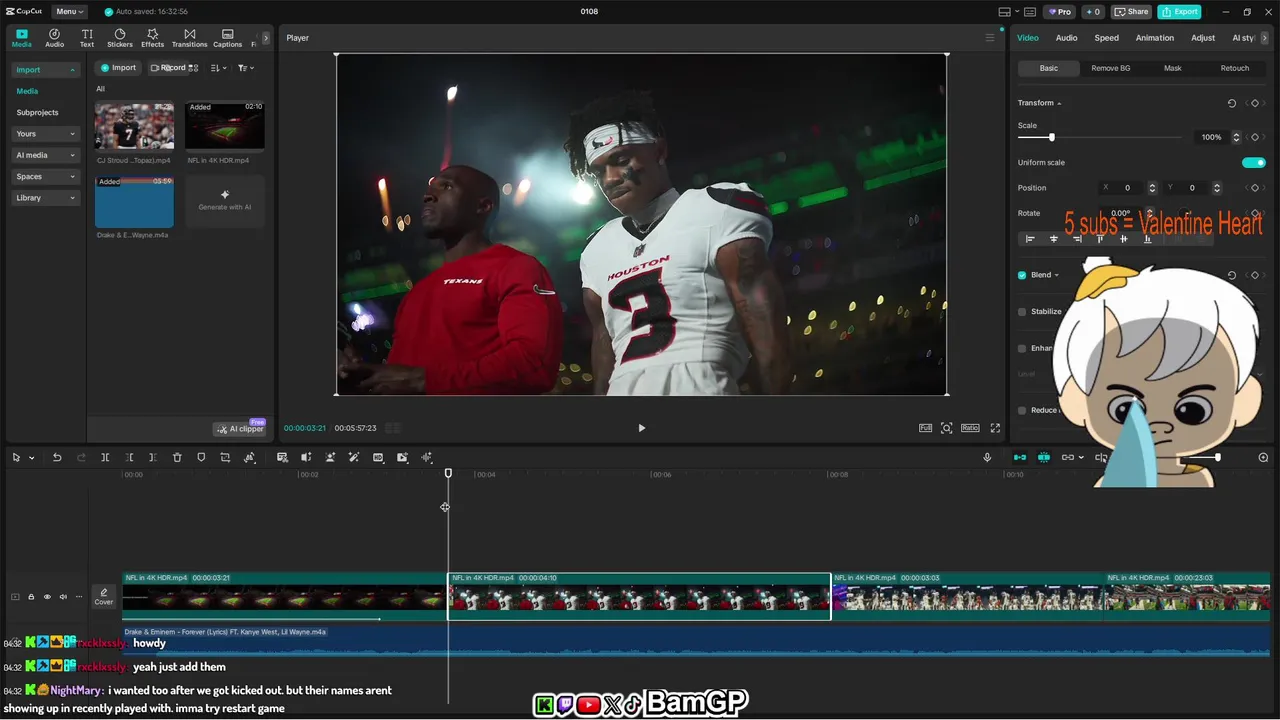The width and height of the screenshot is (1280, 720).
Task: Mute the video track speaker icon
Action: pos(63,597)
